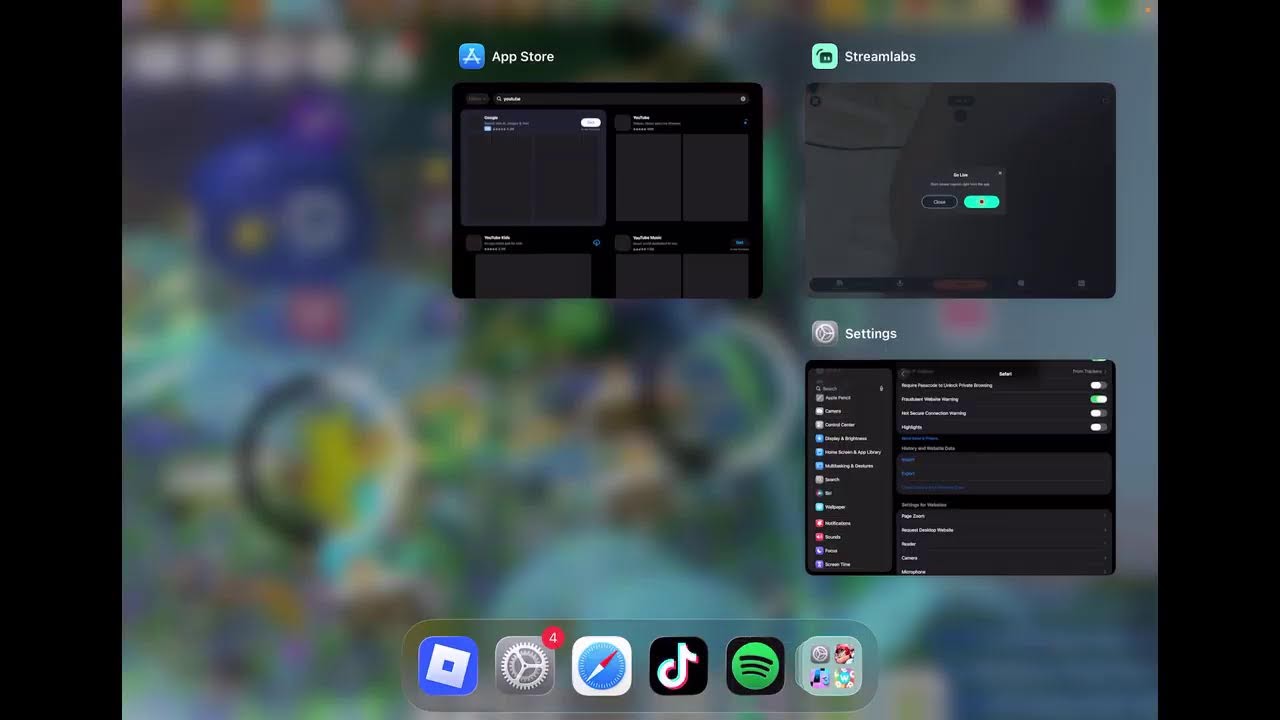This screenshot has height=720, width=1280.
Task: Launch Spotify from the dock
Action: coord(756,666)
